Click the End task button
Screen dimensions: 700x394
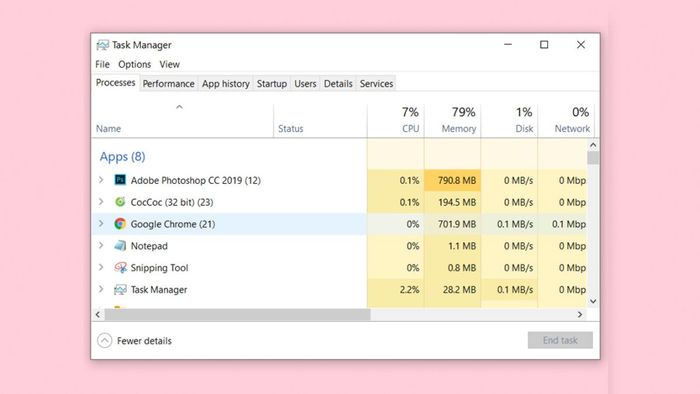(x=560, y=340)
